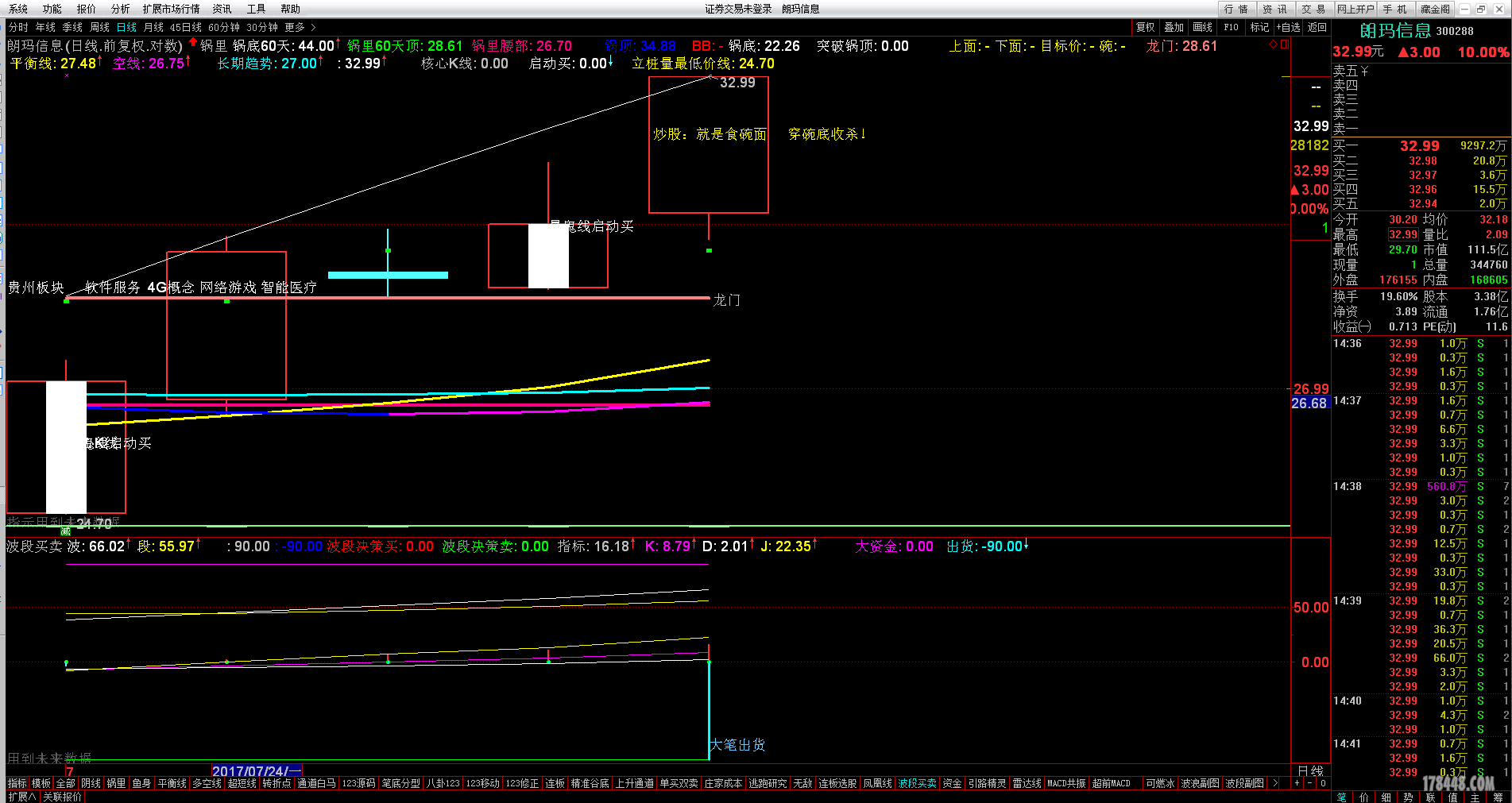Select the 可燃冰 indicator tab

(x=1160, y=783)
